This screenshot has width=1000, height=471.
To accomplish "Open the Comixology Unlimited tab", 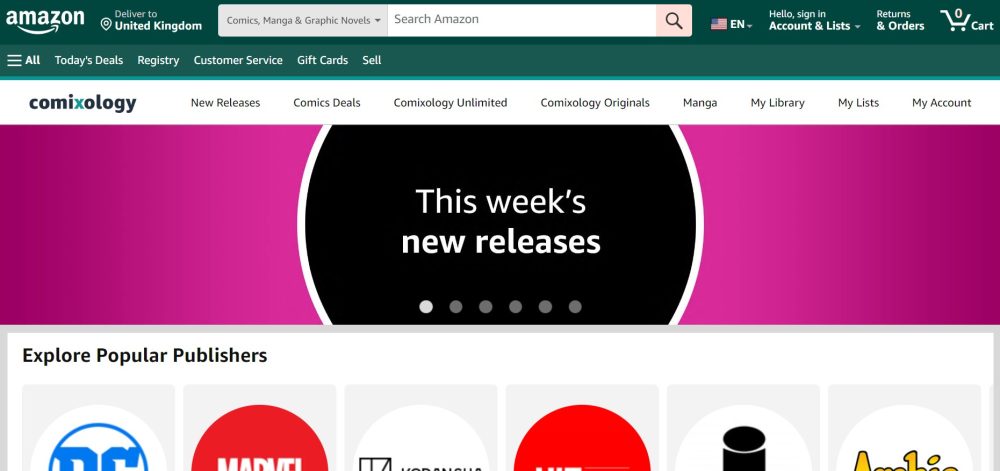I will coord(450,103).
